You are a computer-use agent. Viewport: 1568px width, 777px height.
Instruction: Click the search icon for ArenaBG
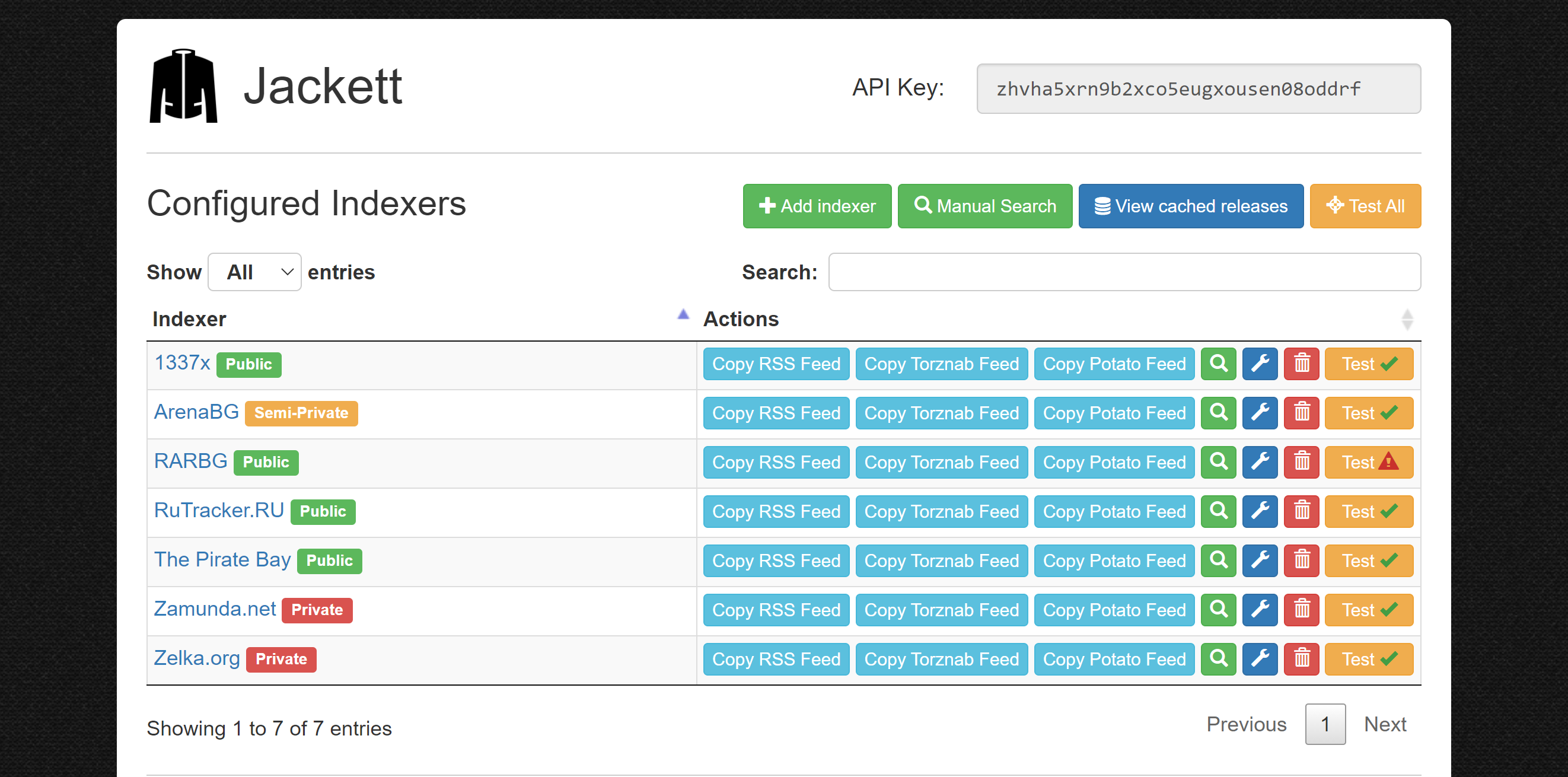(x=1218, y=413)
